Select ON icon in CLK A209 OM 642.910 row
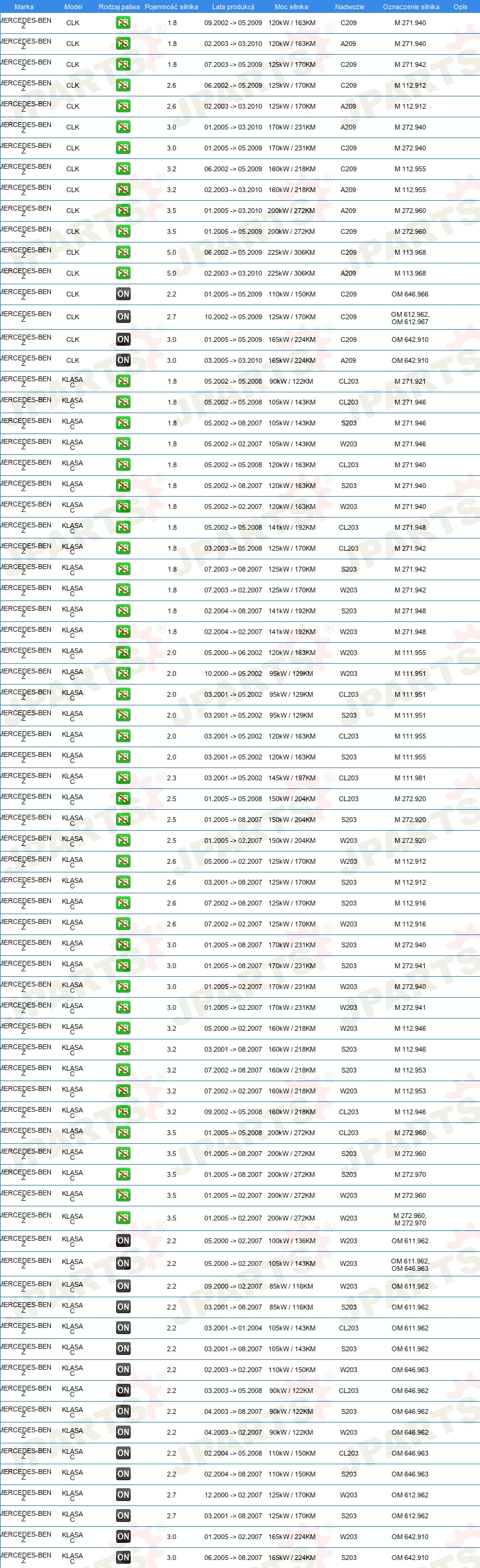 click(x=123, y=360)
